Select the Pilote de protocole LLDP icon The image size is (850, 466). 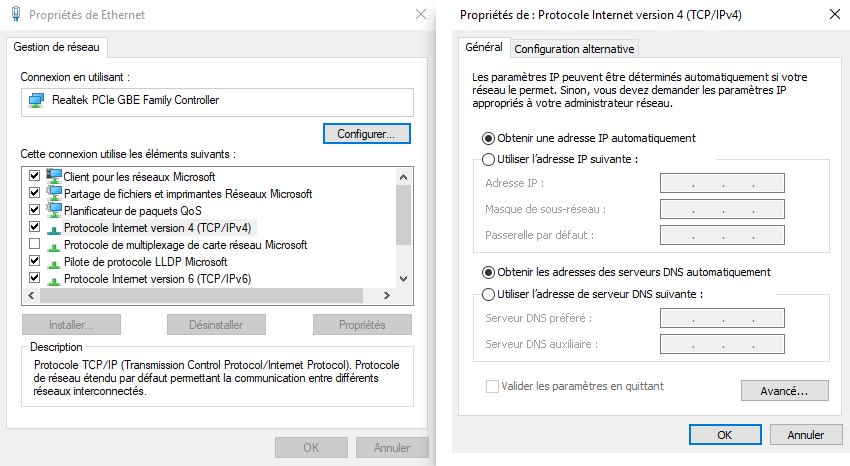click(x=54, y=262)
